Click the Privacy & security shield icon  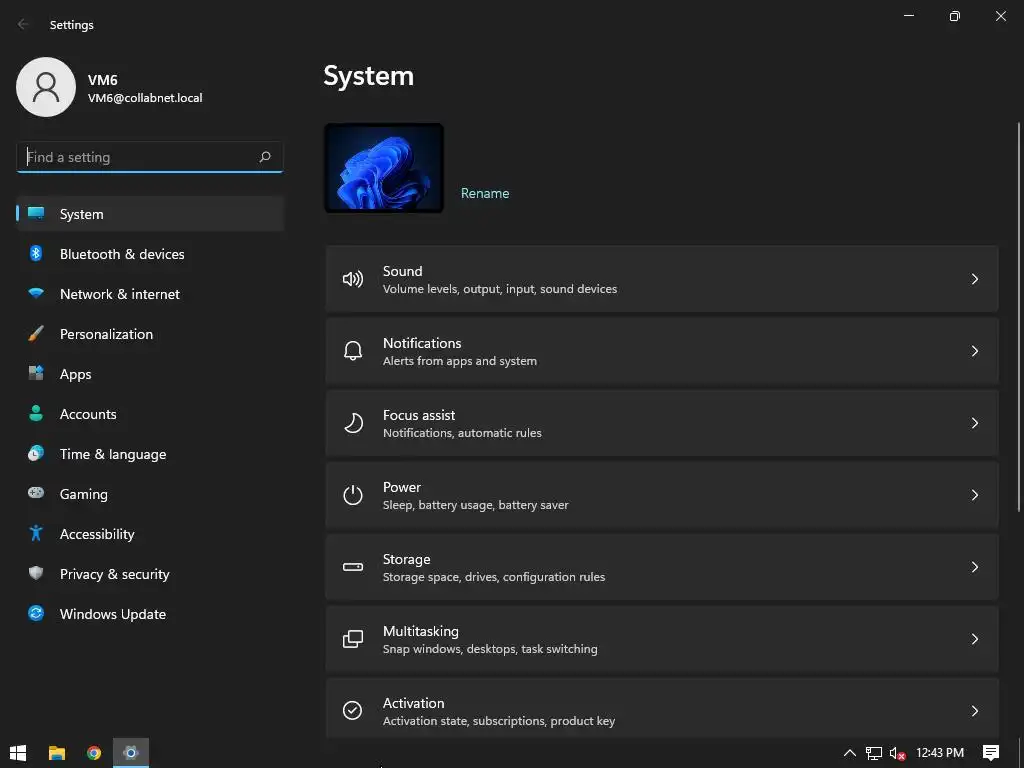point(36,574)
